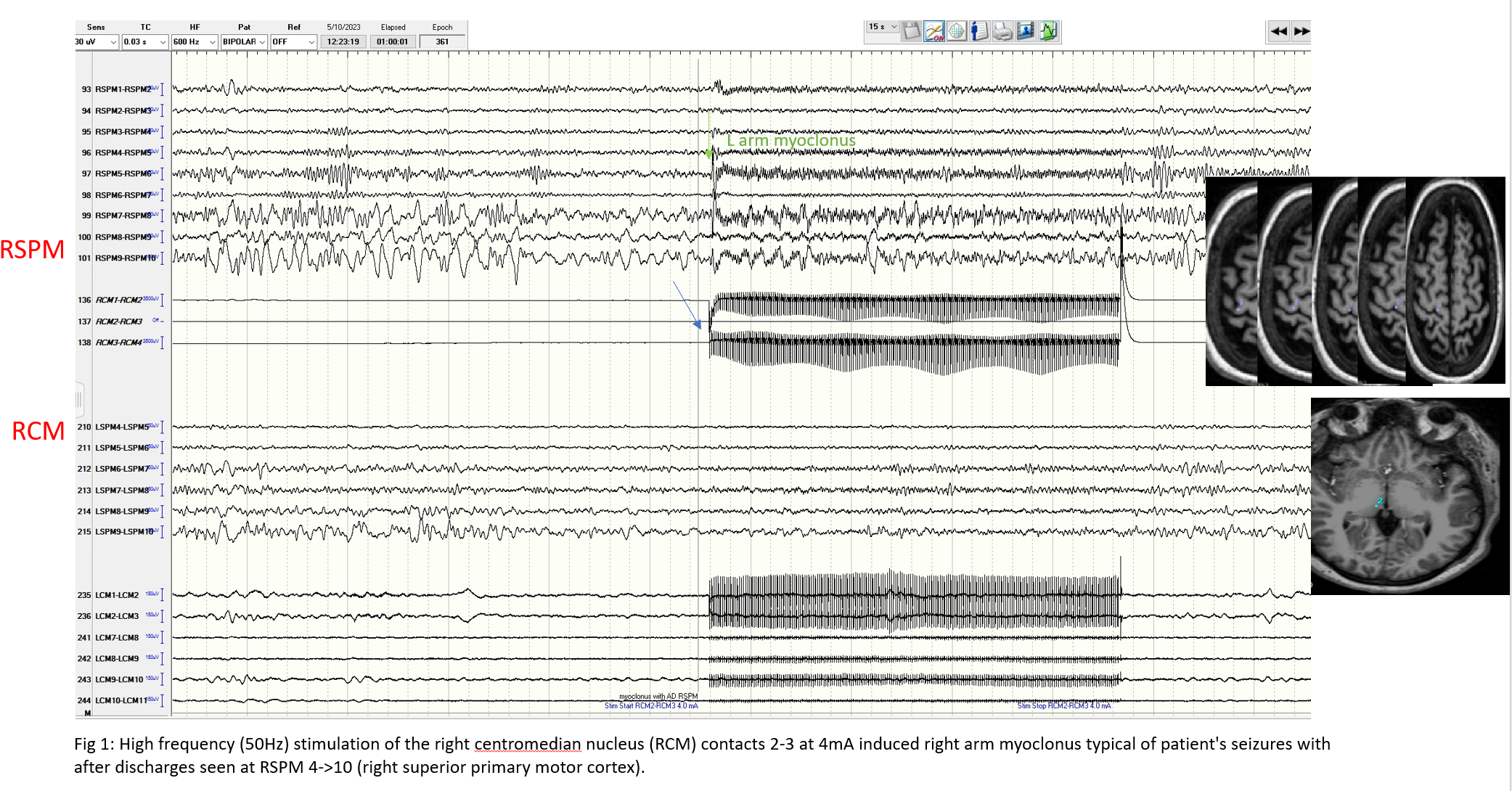Open the TC 0.03 s dropdown
Image resolution: width=1512 pixels, height=791 pixels.
(x=163, y=42)
